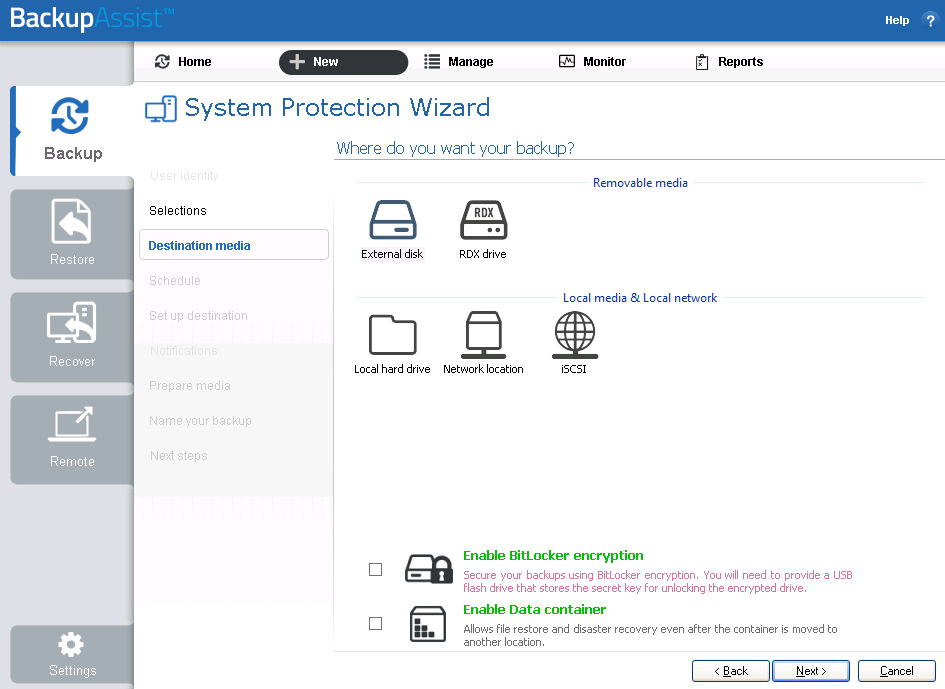
Task: Open the Restore section in the sidebar
Action: click(x=70, y=234)
